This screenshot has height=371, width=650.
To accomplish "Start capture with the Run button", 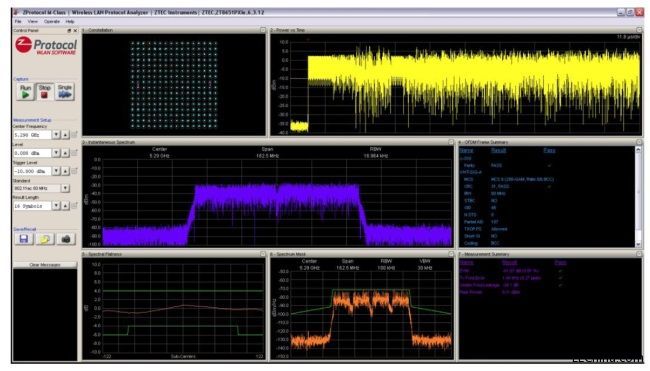I will coord(25,92).
